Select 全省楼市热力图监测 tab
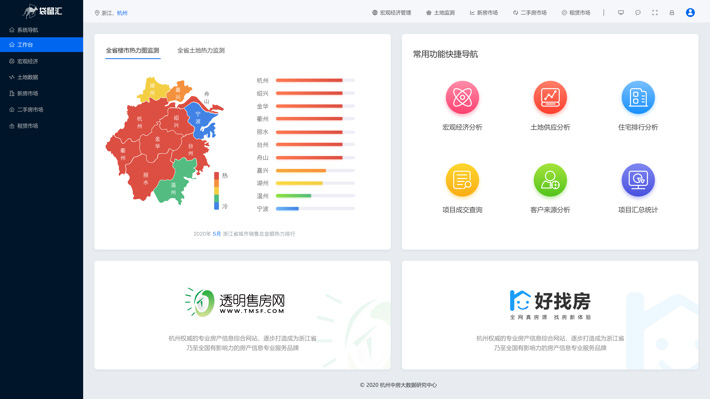The width and height of the screenshot is (710, 399). point(132,50)
